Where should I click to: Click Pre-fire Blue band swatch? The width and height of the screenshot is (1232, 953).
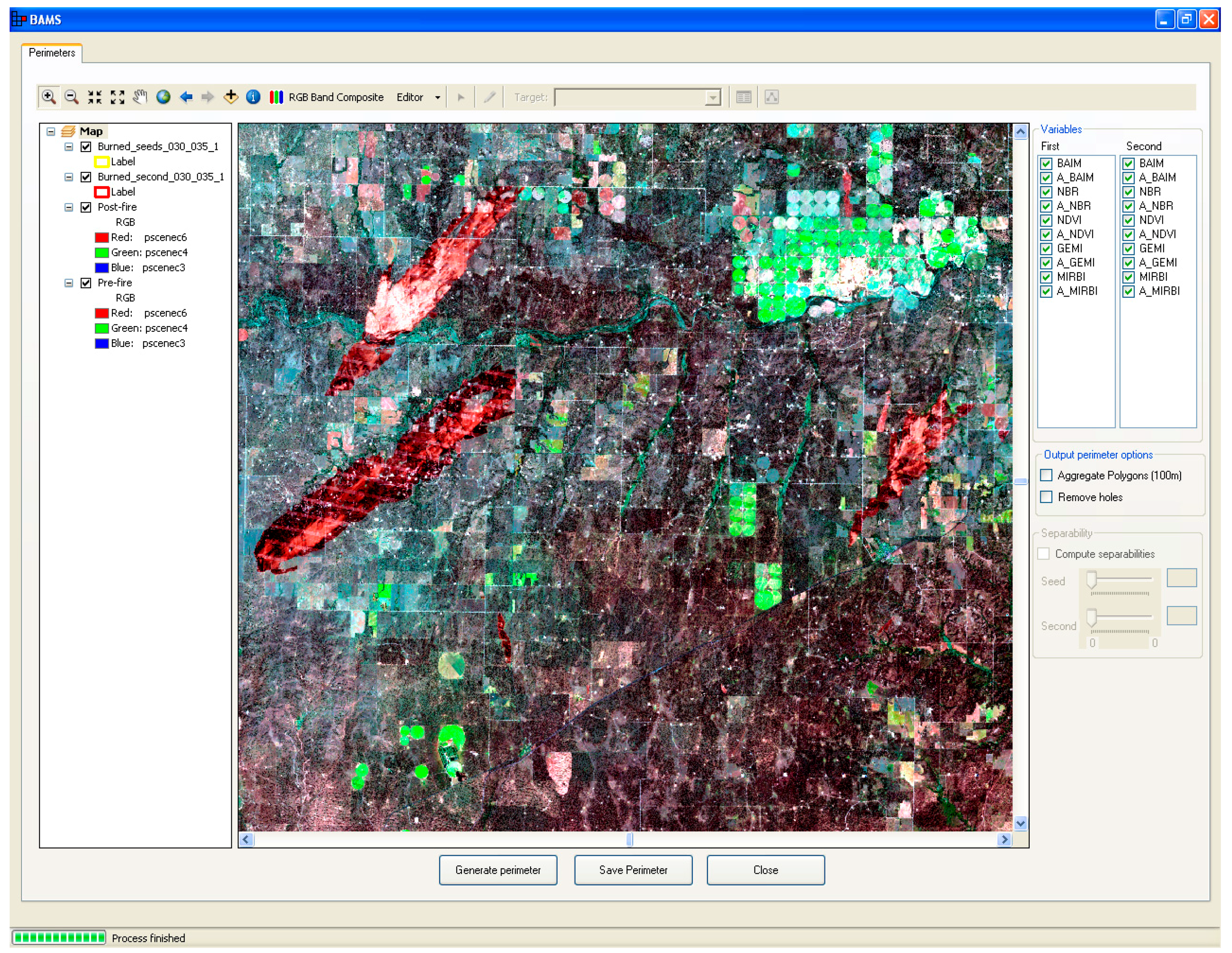(101, 344)
